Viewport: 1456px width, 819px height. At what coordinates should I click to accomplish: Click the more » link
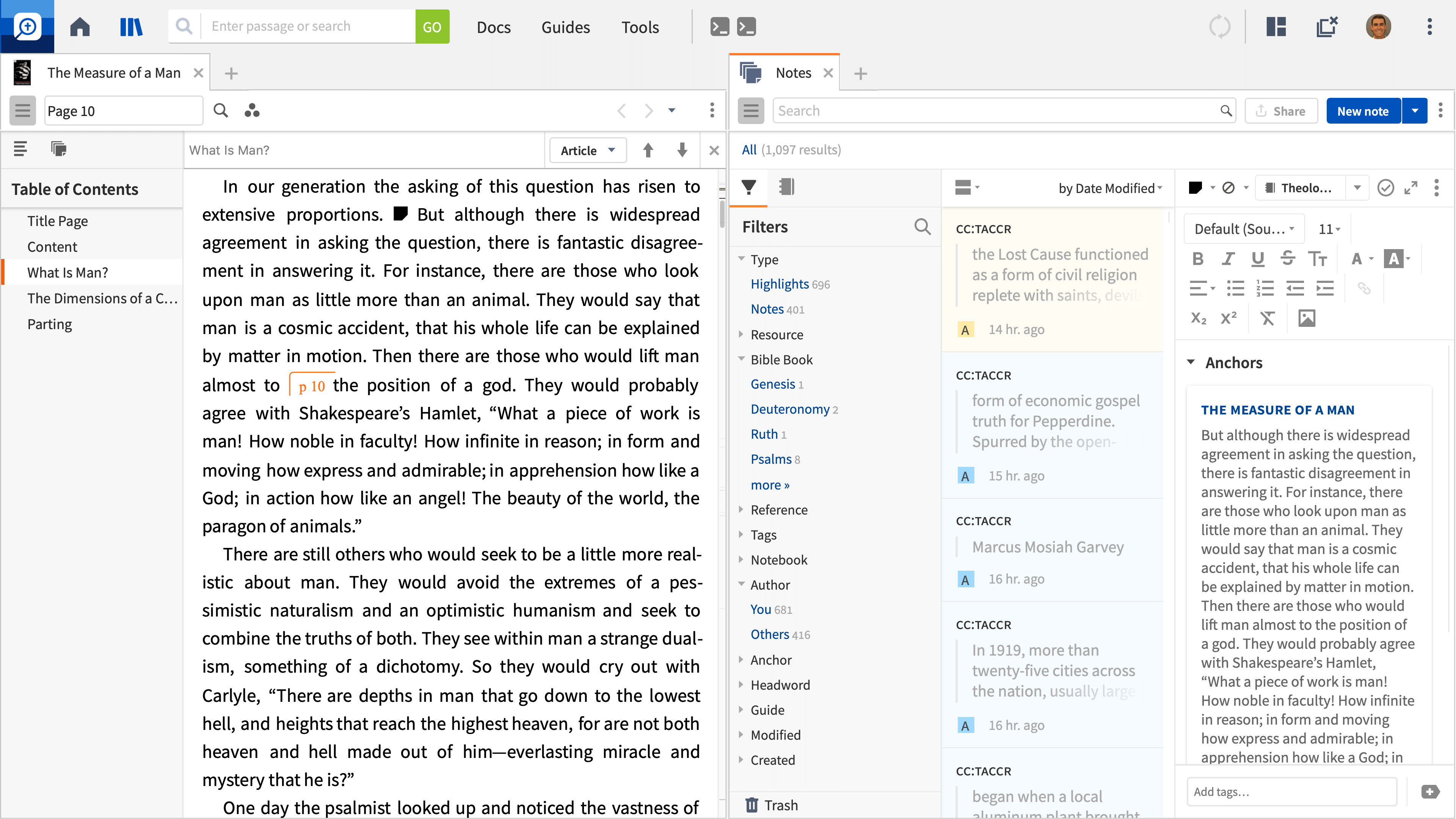(x=770, y=485)
